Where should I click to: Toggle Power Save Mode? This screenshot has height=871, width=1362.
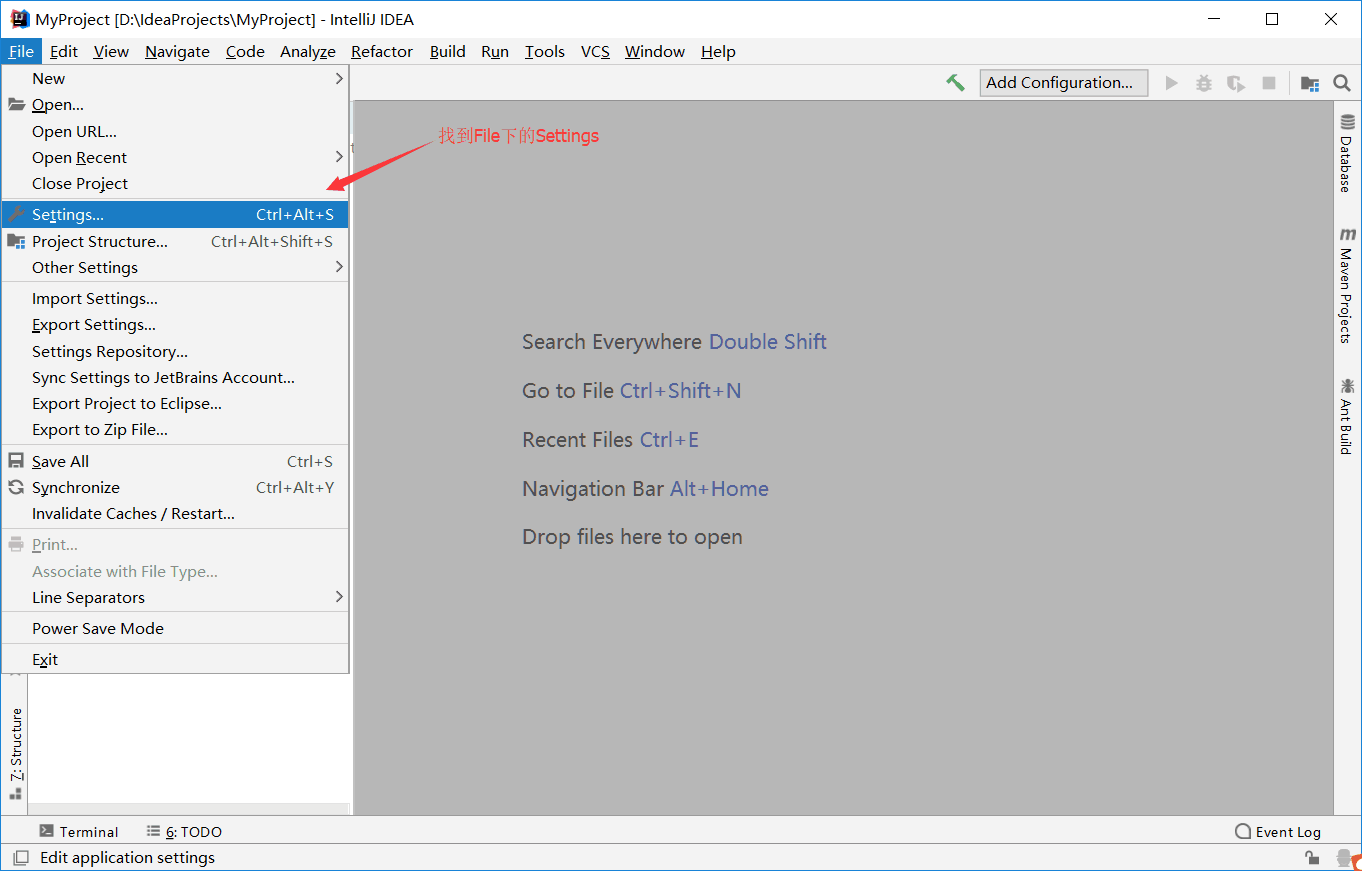tap(175, 629)
